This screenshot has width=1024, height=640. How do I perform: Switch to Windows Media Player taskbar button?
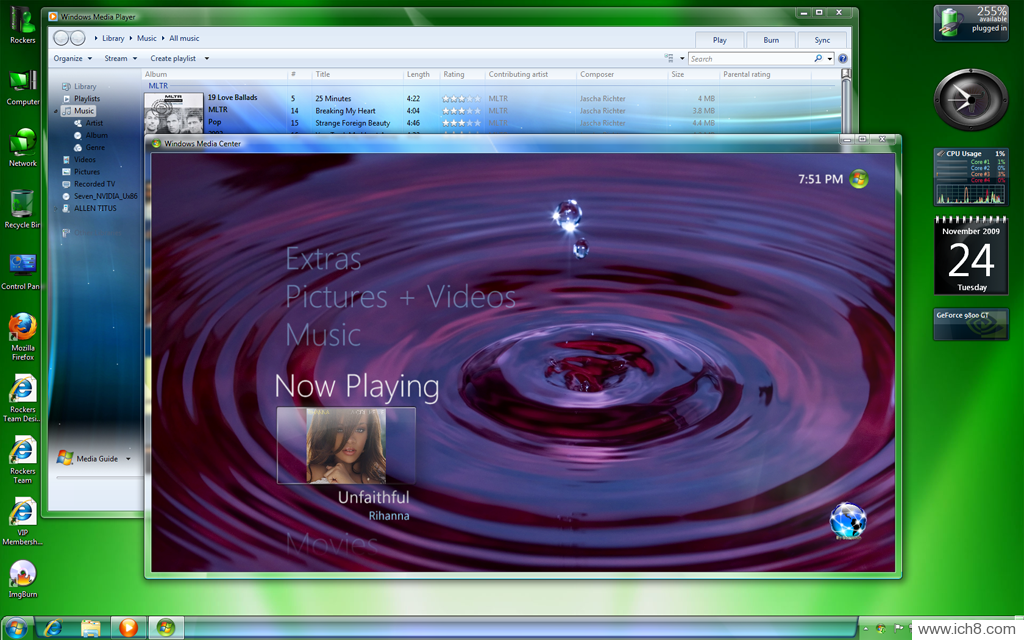(129, 628)
